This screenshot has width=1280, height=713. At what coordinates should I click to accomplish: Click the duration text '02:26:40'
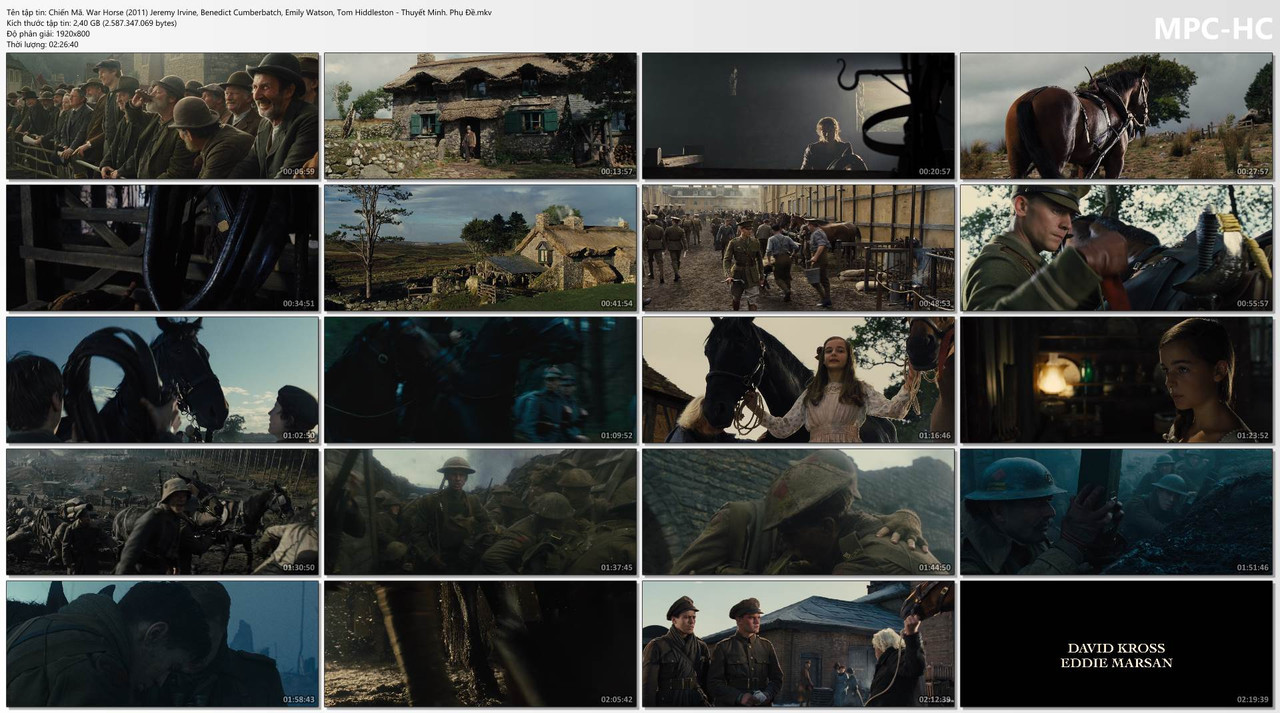63,45
